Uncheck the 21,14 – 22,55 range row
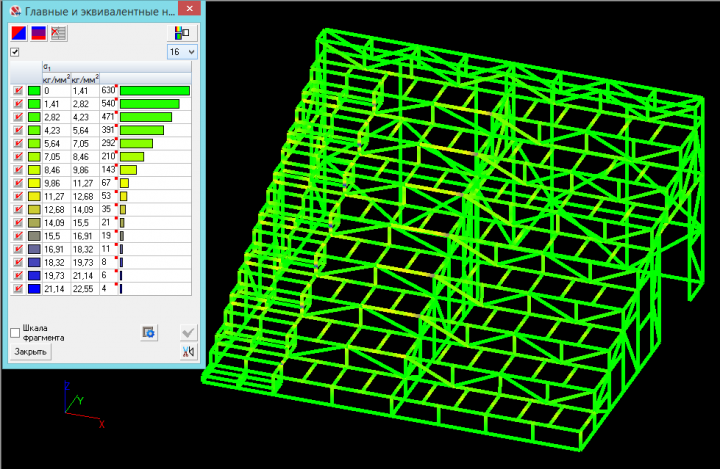Image resolution: width=720 pixels, height=469 pixels. pos(18,289)
